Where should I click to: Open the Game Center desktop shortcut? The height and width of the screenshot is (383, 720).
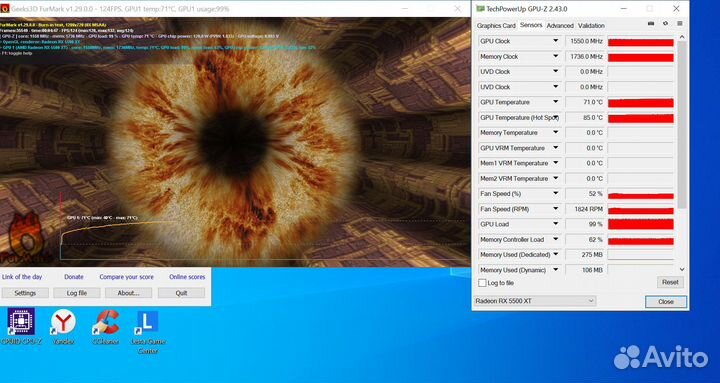click(x=147, y=332)
